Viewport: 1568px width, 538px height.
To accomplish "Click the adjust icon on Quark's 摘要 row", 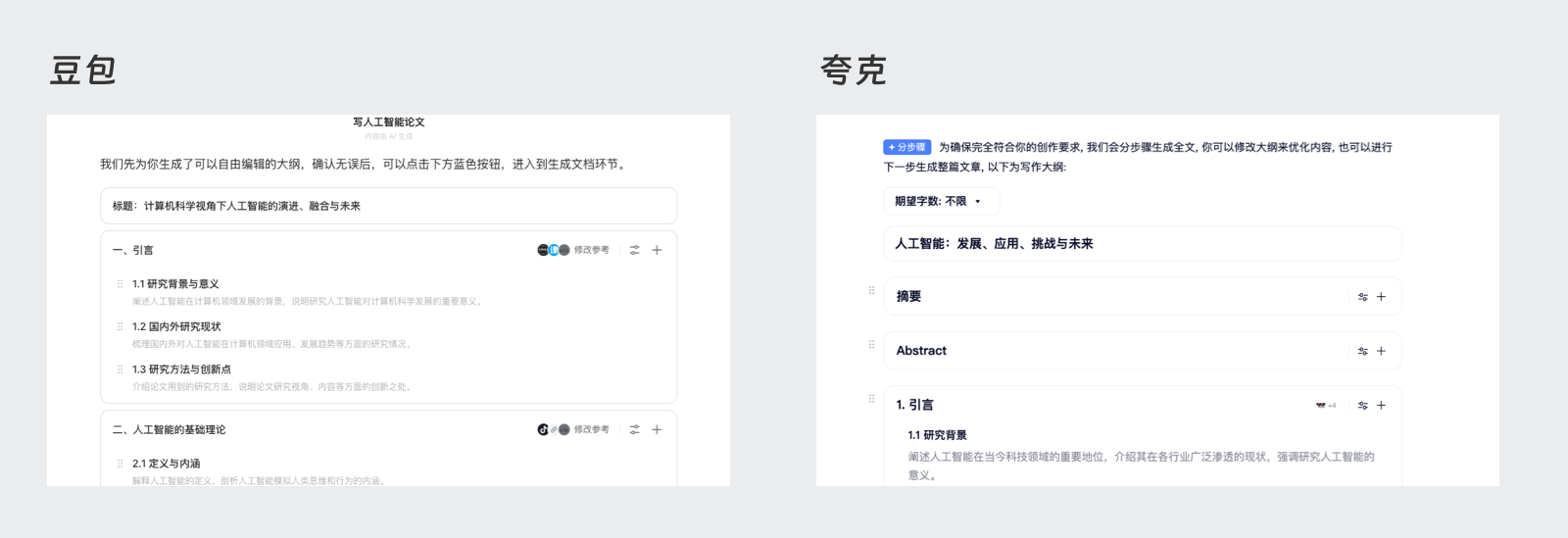I will 1362,297.
